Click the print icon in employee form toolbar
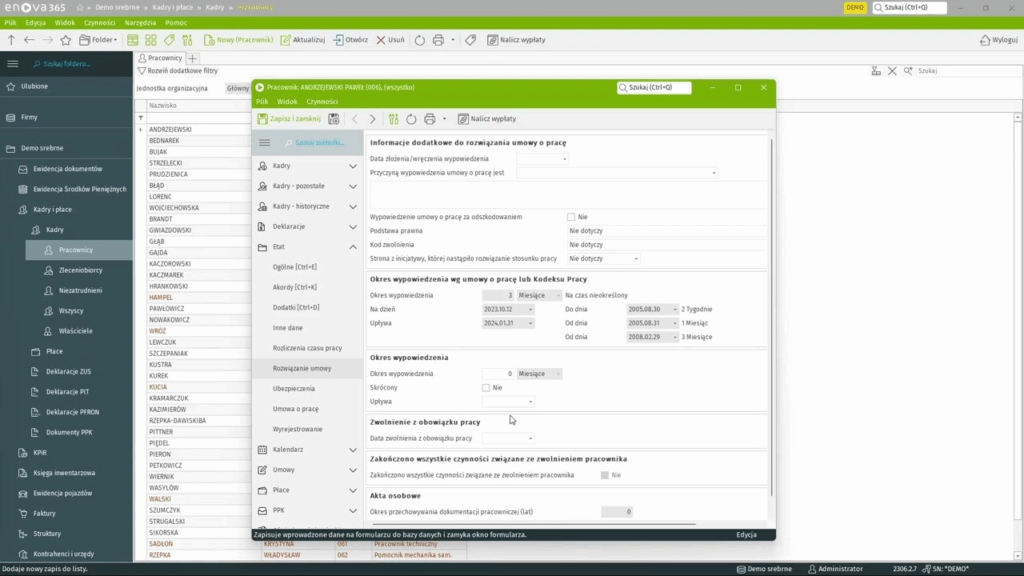 (430, 119)
